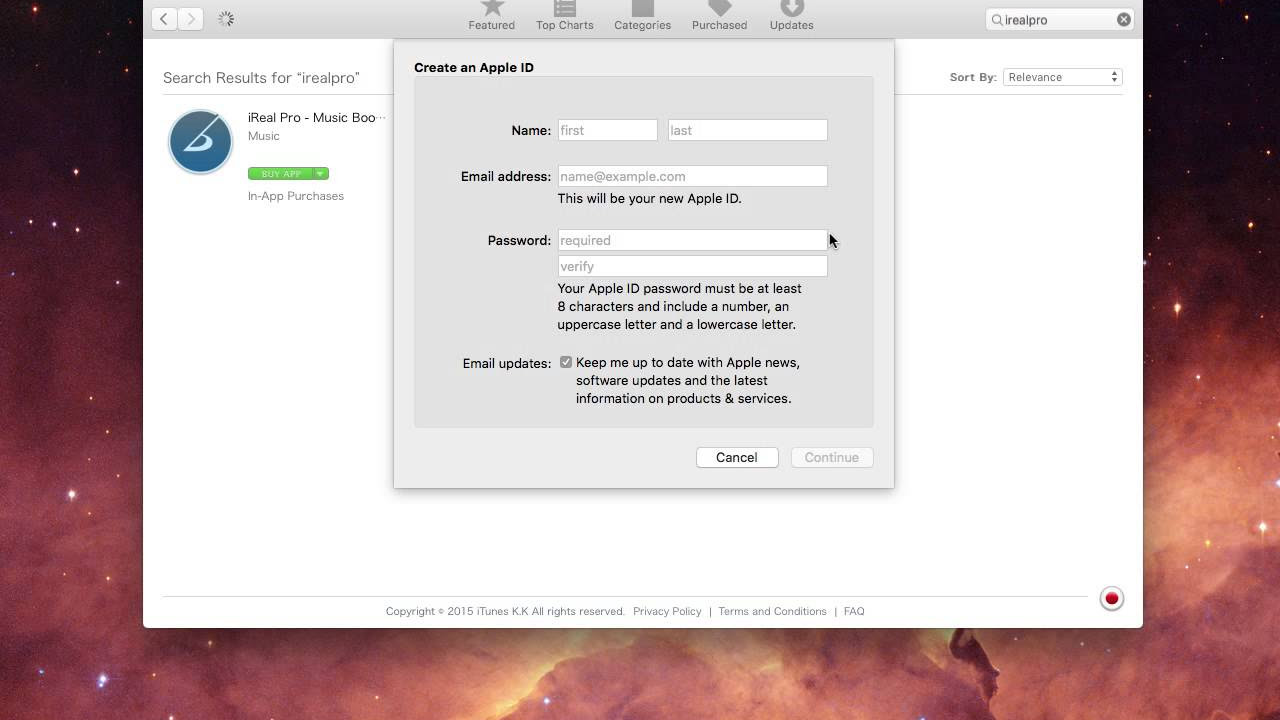Click the search field containing irealpro
This screenshot has height=720, width=1280.
1060,20
